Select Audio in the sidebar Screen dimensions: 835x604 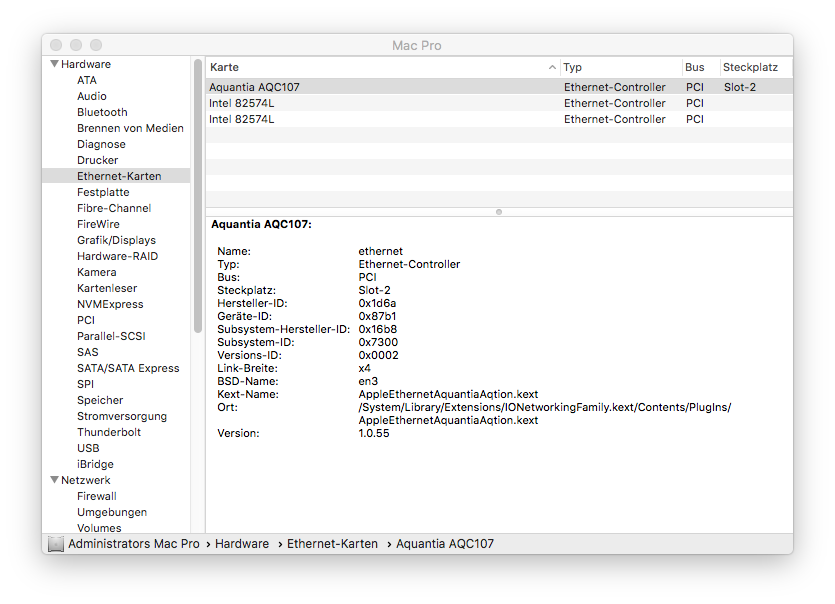pos(92,96)
